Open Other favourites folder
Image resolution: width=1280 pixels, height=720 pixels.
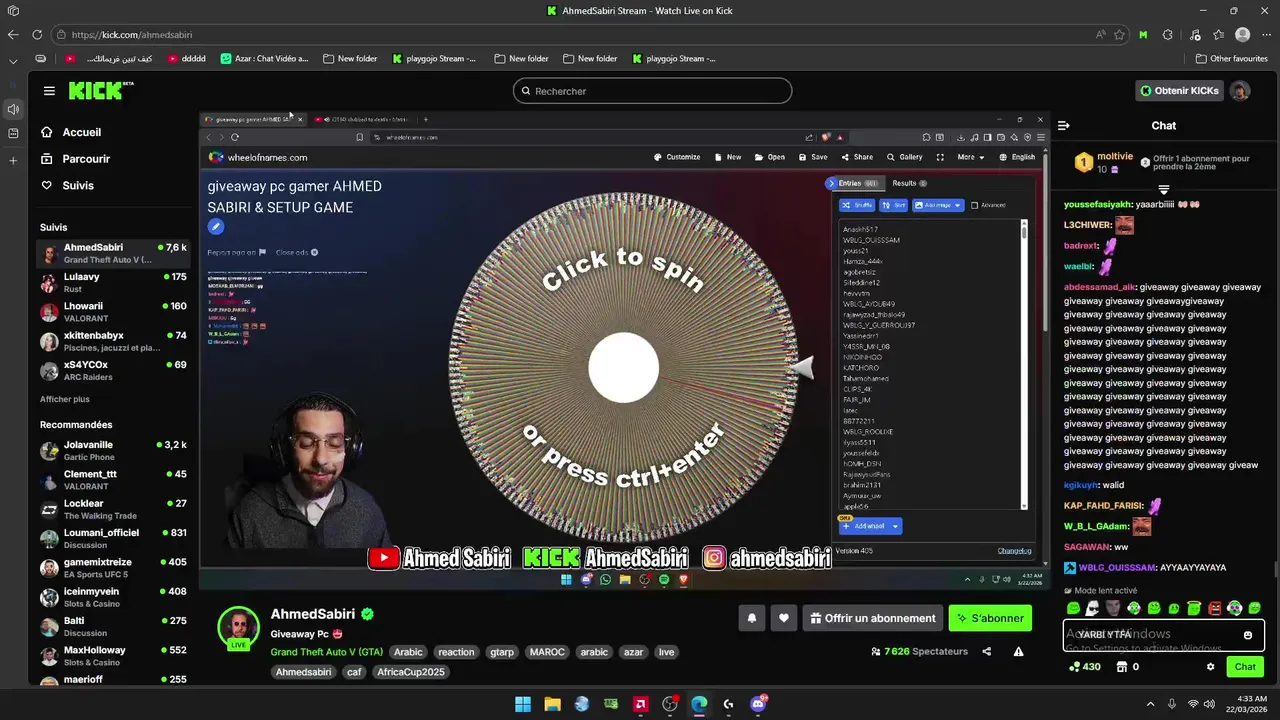pos(1232,59)
